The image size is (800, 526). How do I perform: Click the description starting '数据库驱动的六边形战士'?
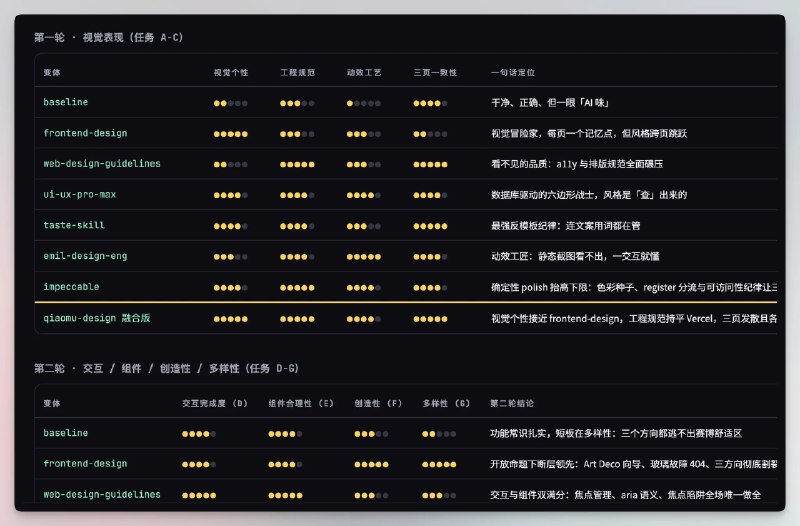click(x=589, y=195)
